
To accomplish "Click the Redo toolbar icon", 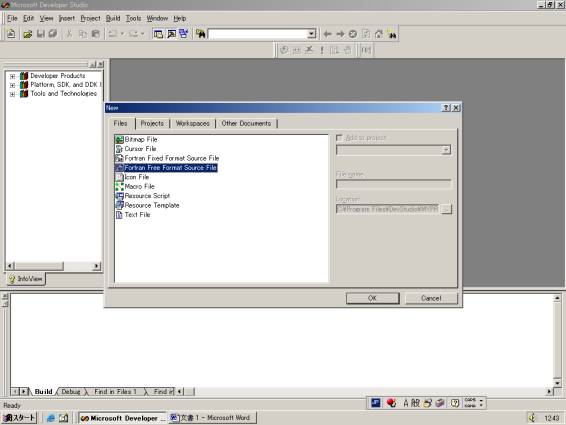I will click(x=133, y=34).
